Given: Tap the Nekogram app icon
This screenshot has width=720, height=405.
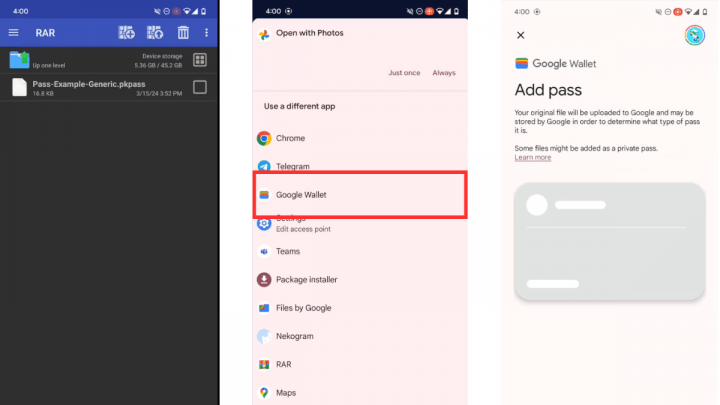Looking at the screenshot, I should 264,336.
